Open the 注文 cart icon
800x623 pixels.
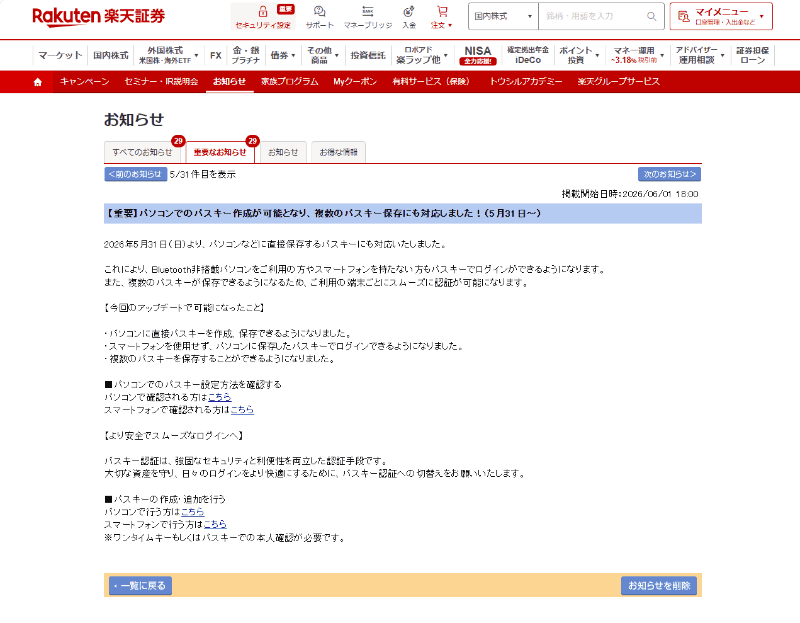[441, 16]
